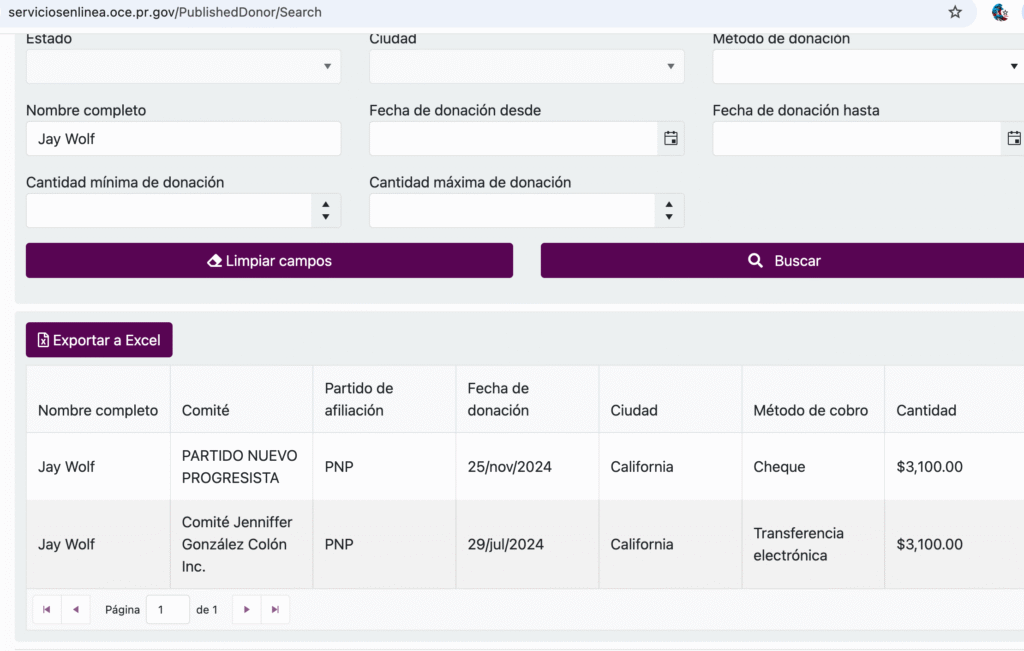The width and height of the screenshot is (1024, 651).
Task: Select the PARTIDO NUEVO PROGRESISTA cell
Action: tap(240, 466)
